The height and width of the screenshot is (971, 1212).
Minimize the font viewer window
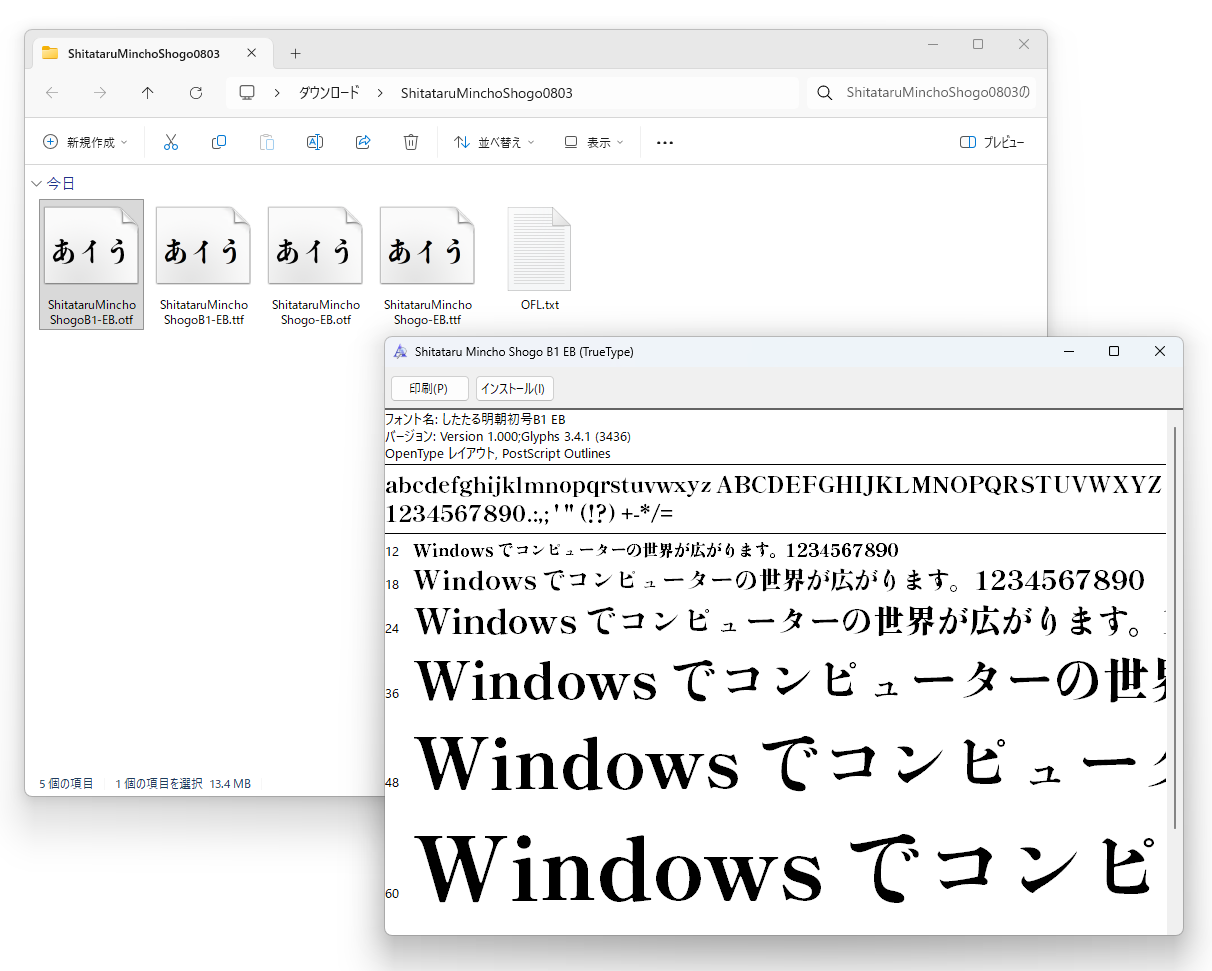(1069, 351)
